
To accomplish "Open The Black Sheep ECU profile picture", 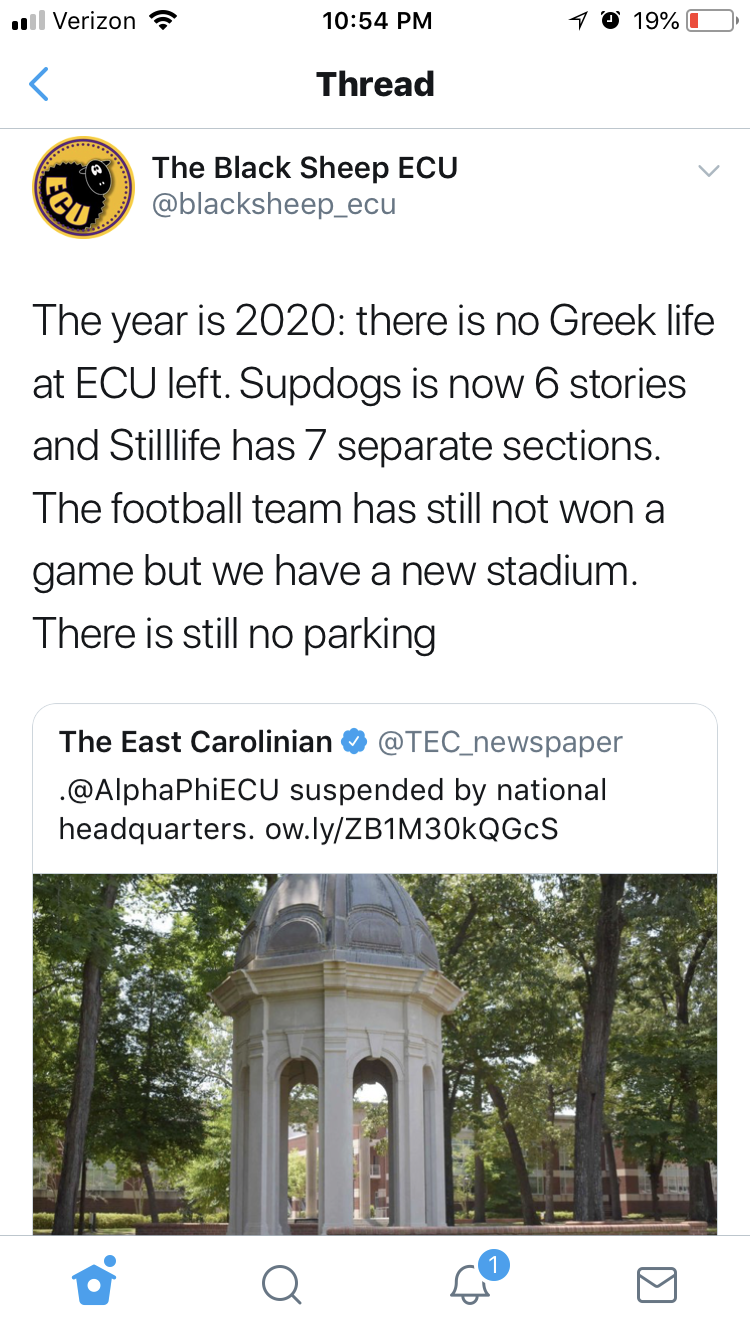I will (83, 187).
